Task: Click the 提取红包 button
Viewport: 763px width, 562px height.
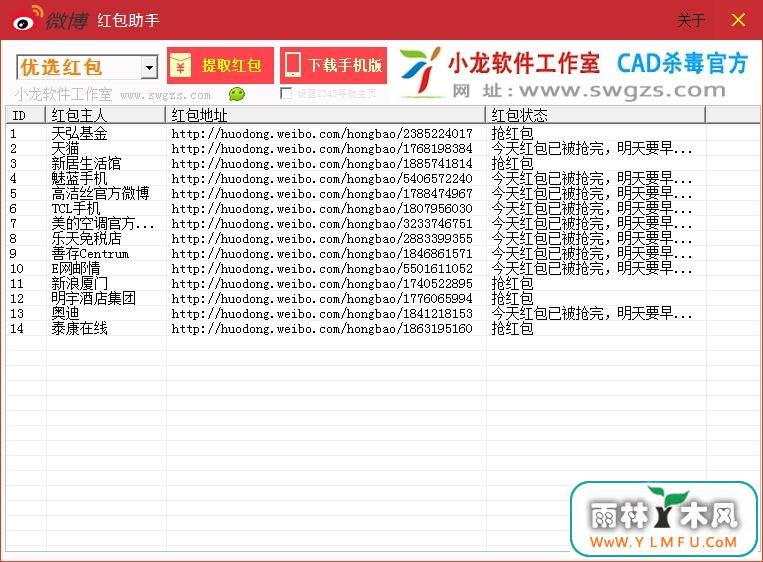Action: (220, 65)
